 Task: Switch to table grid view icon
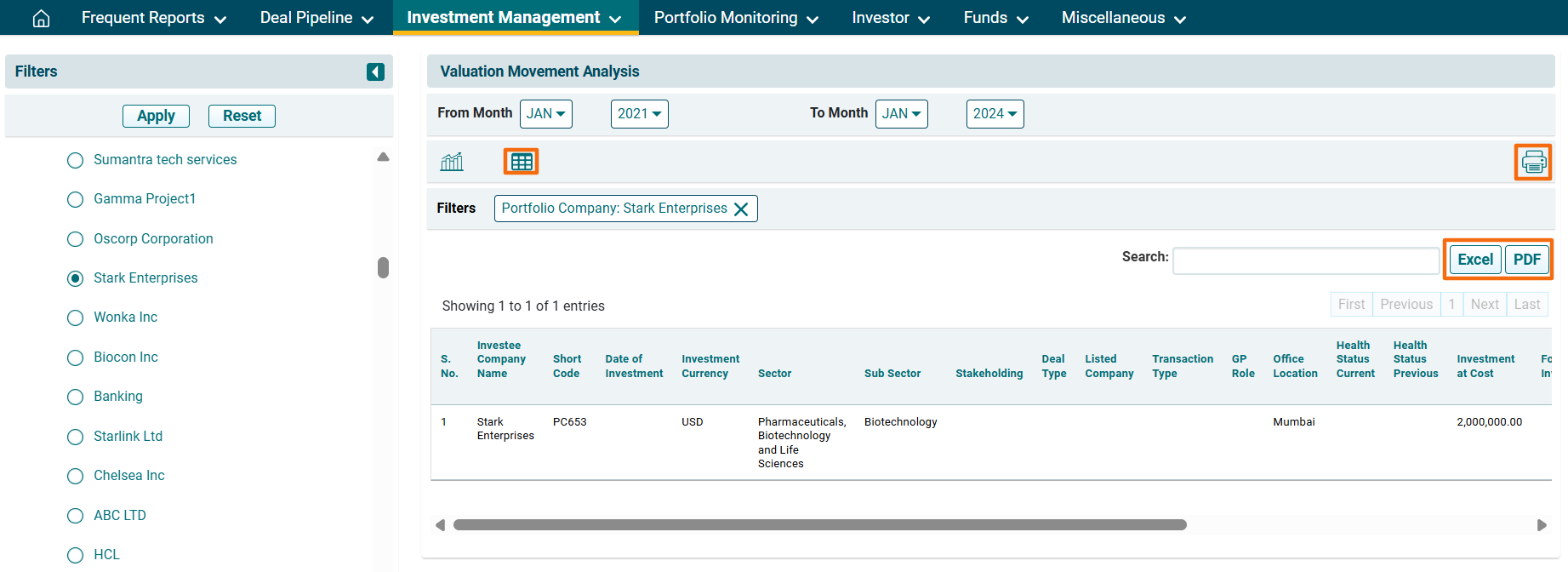coord(522,162)
